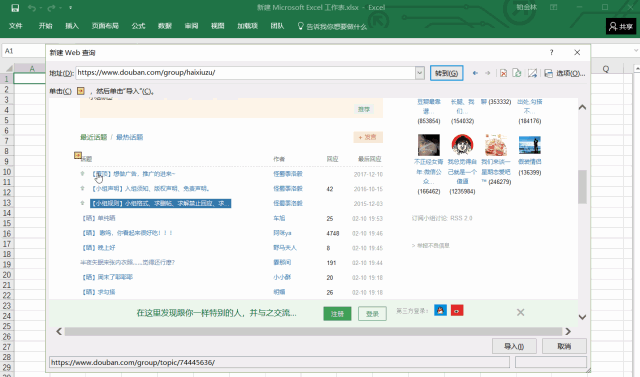Click the horizontal scrollbar right arrow in web pane

click(568, 331)
